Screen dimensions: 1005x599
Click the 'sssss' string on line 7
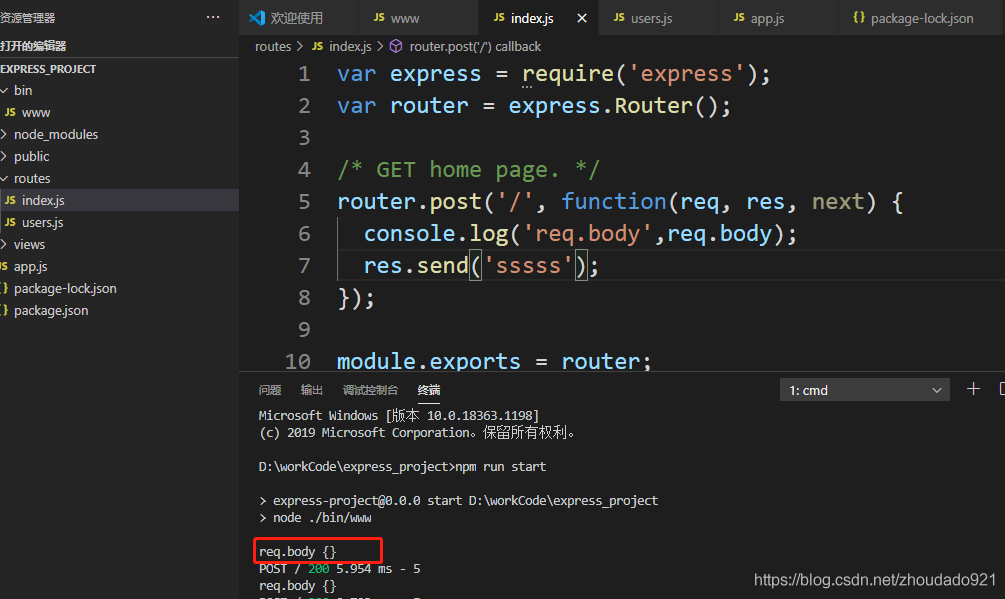tap(528, 266)
